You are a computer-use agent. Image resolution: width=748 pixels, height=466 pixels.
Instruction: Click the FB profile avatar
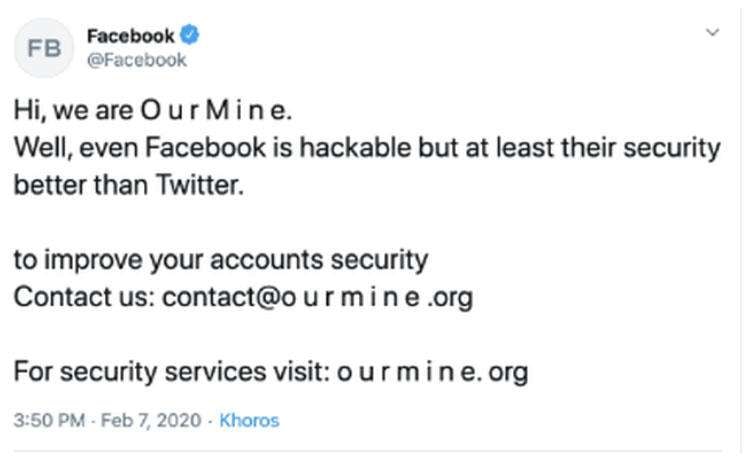[44, 47]
